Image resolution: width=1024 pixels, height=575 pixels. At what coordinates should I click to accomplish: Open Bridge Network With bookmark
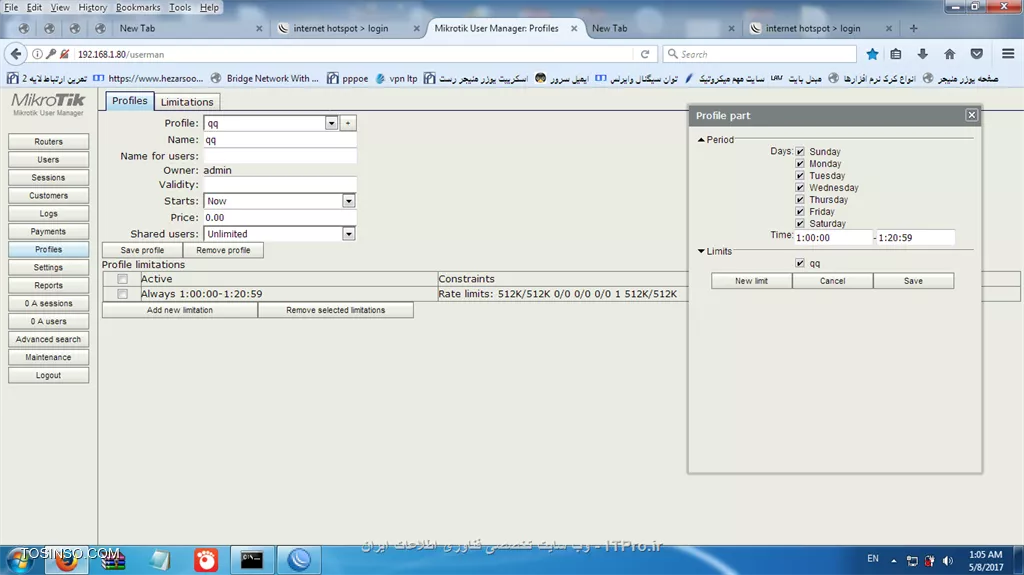[x=264, y=78]
